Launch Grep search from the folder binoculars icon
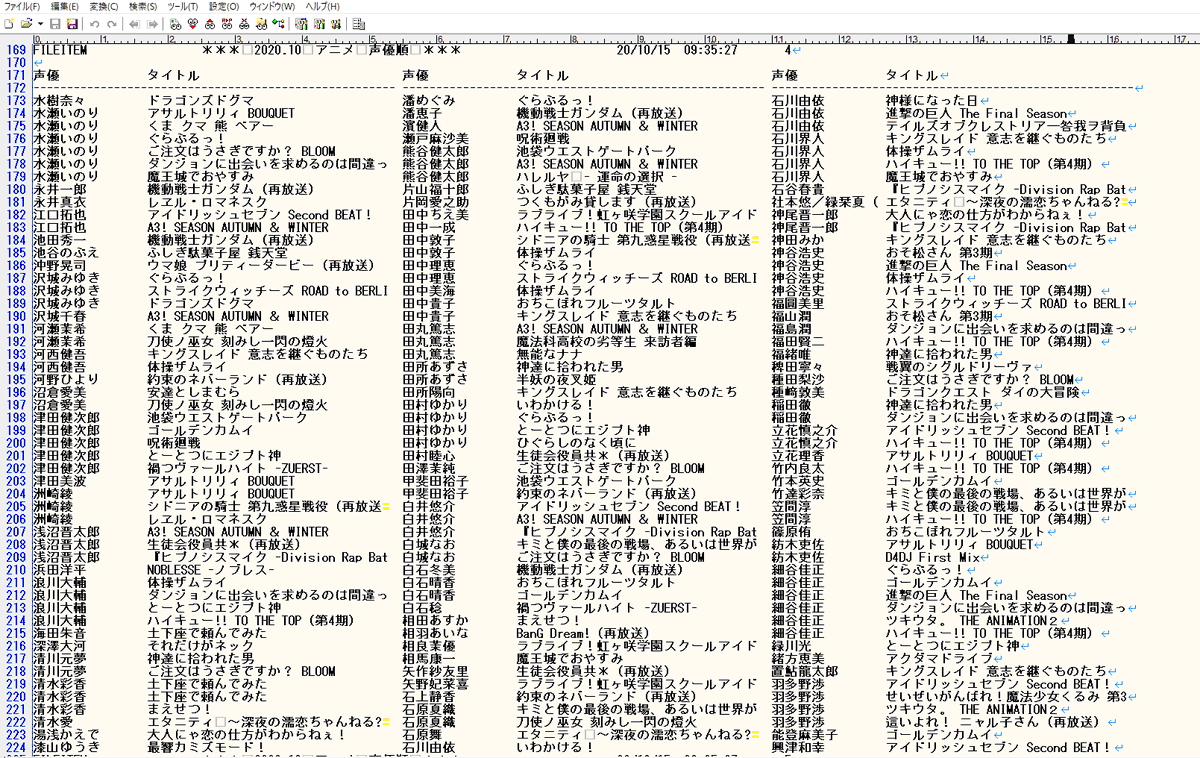Viewport: 1200px width, 758px height. click(261, 23)
